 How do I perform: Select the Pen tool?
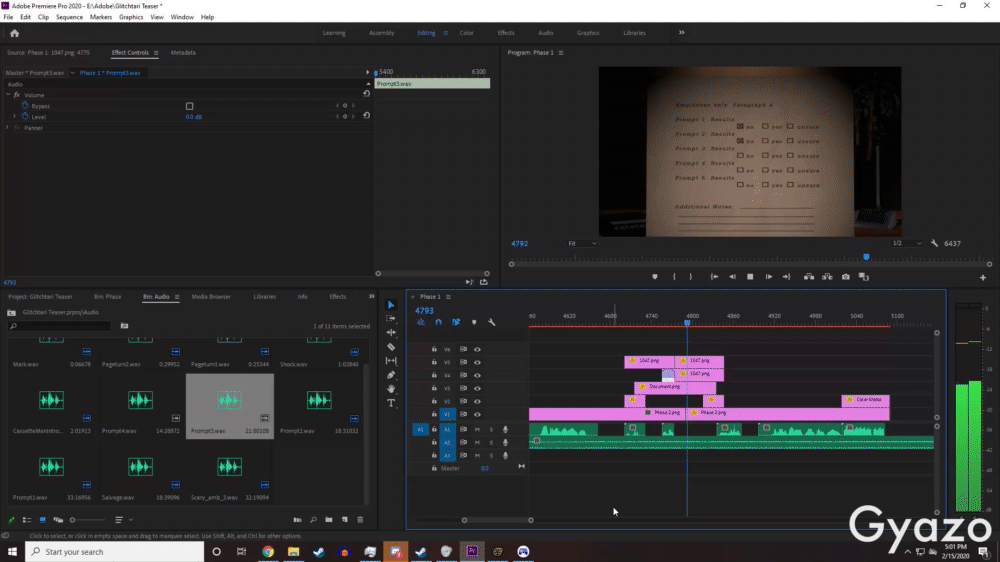[391, 374]
